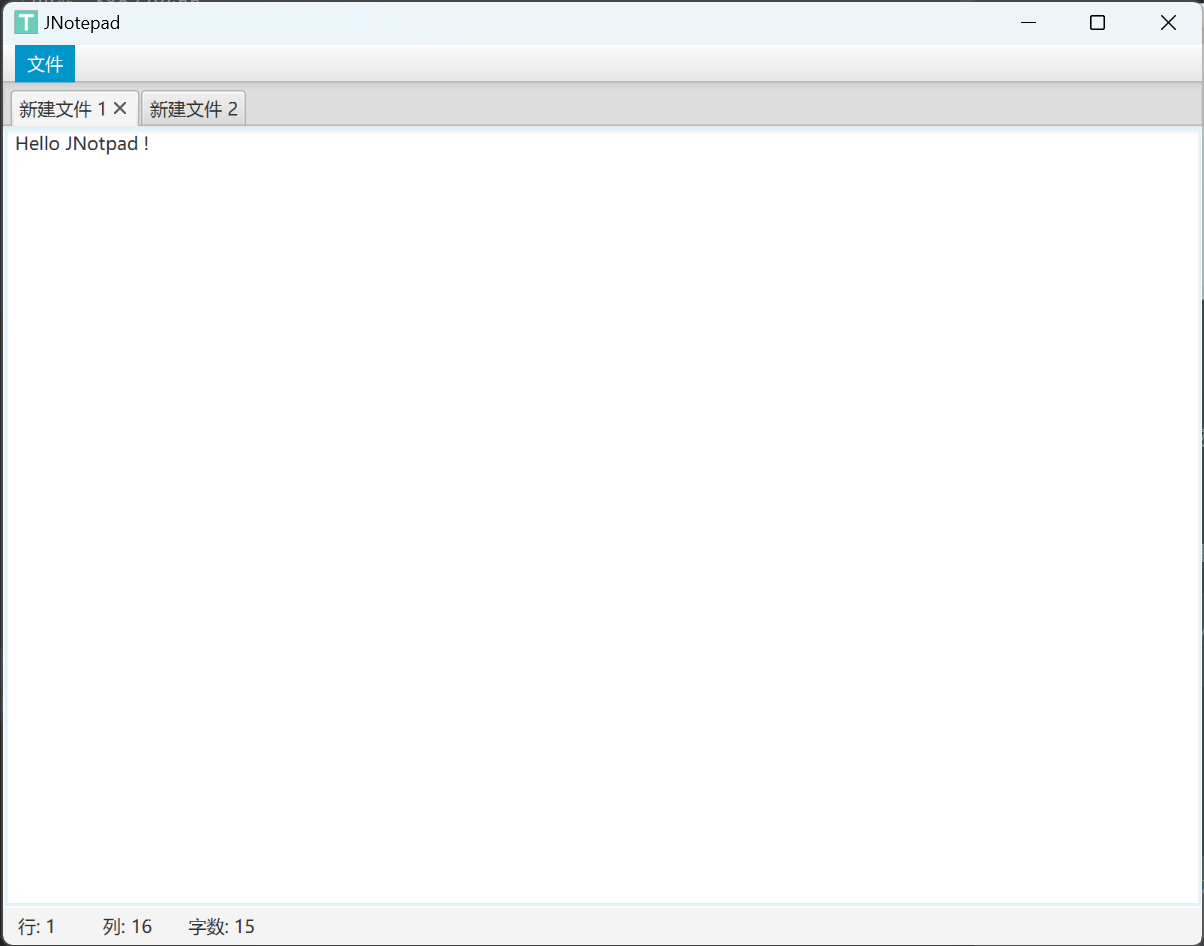Click the 字数: 15 word count indicator

221,926
